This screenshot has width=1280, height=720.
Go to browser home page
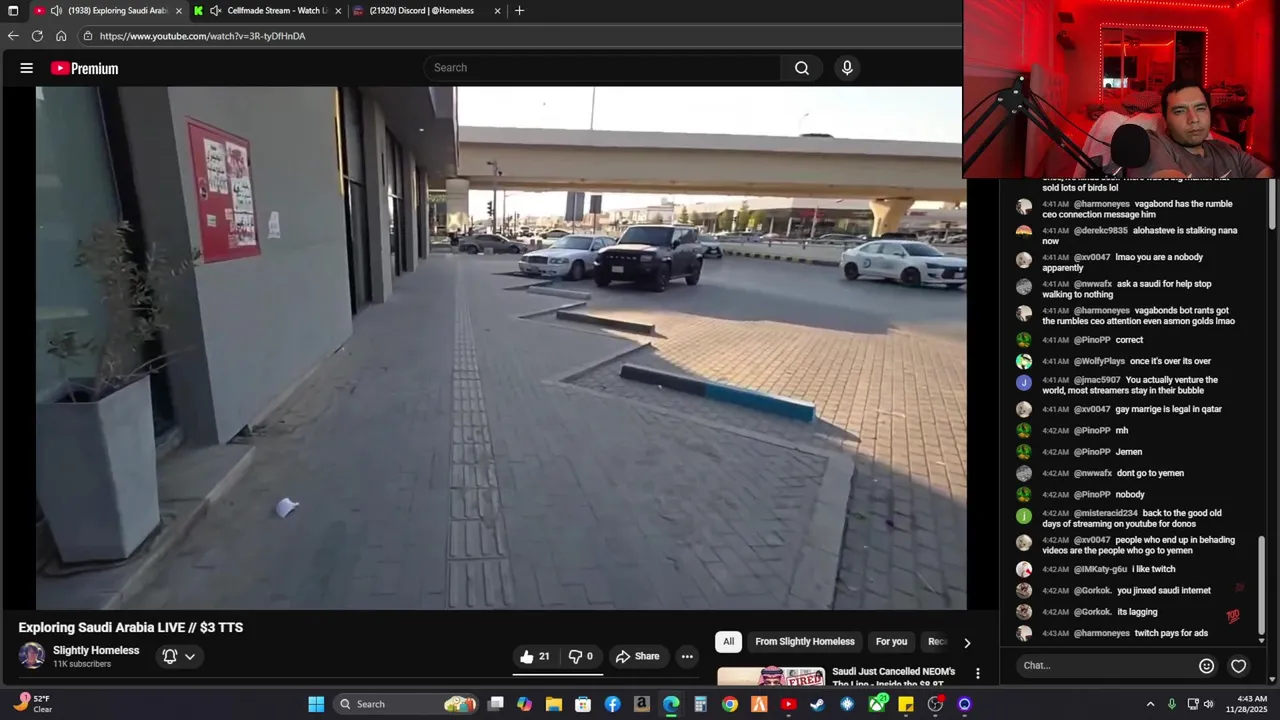61,36
